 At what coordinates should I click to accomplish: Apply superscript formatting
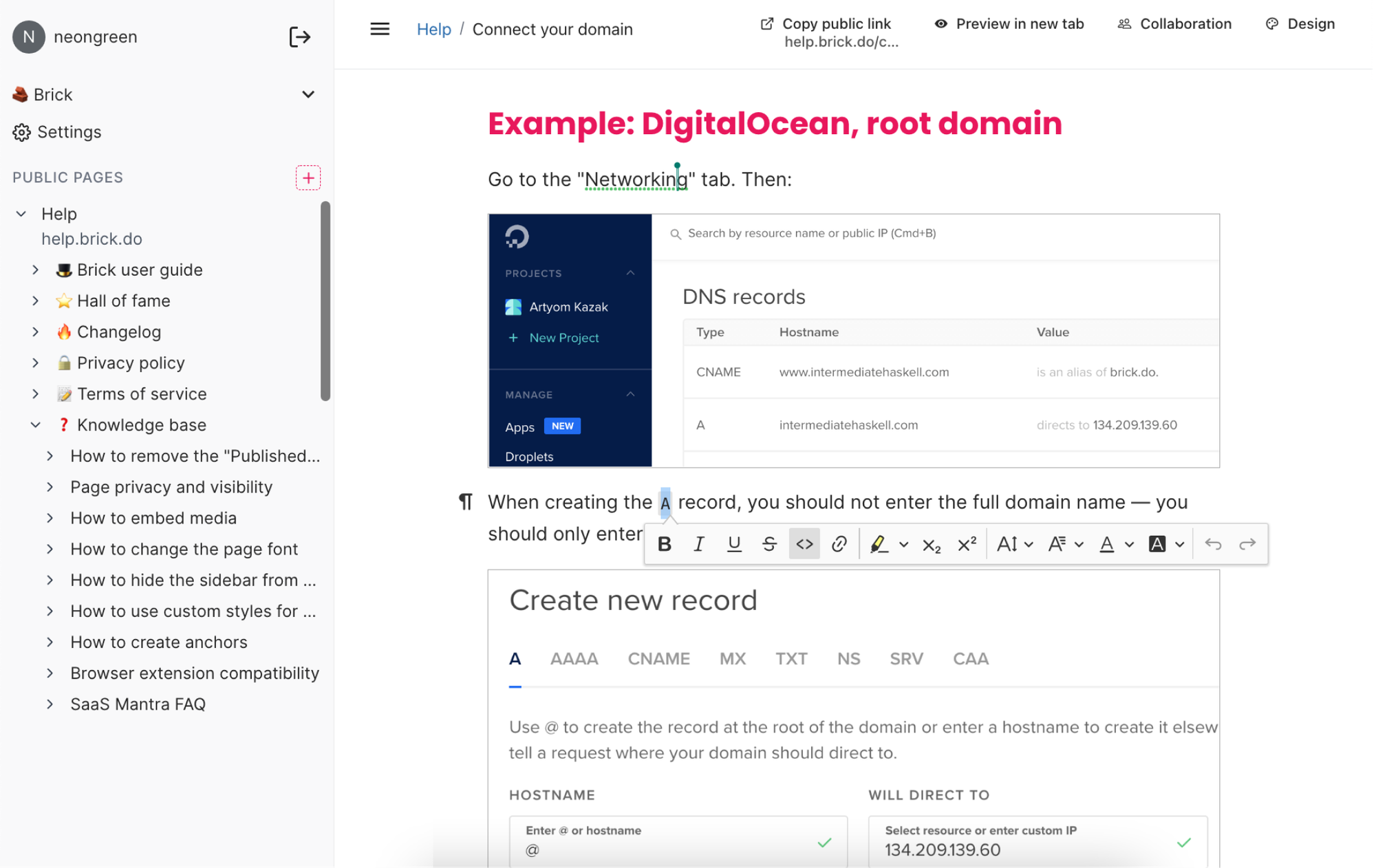967,544
